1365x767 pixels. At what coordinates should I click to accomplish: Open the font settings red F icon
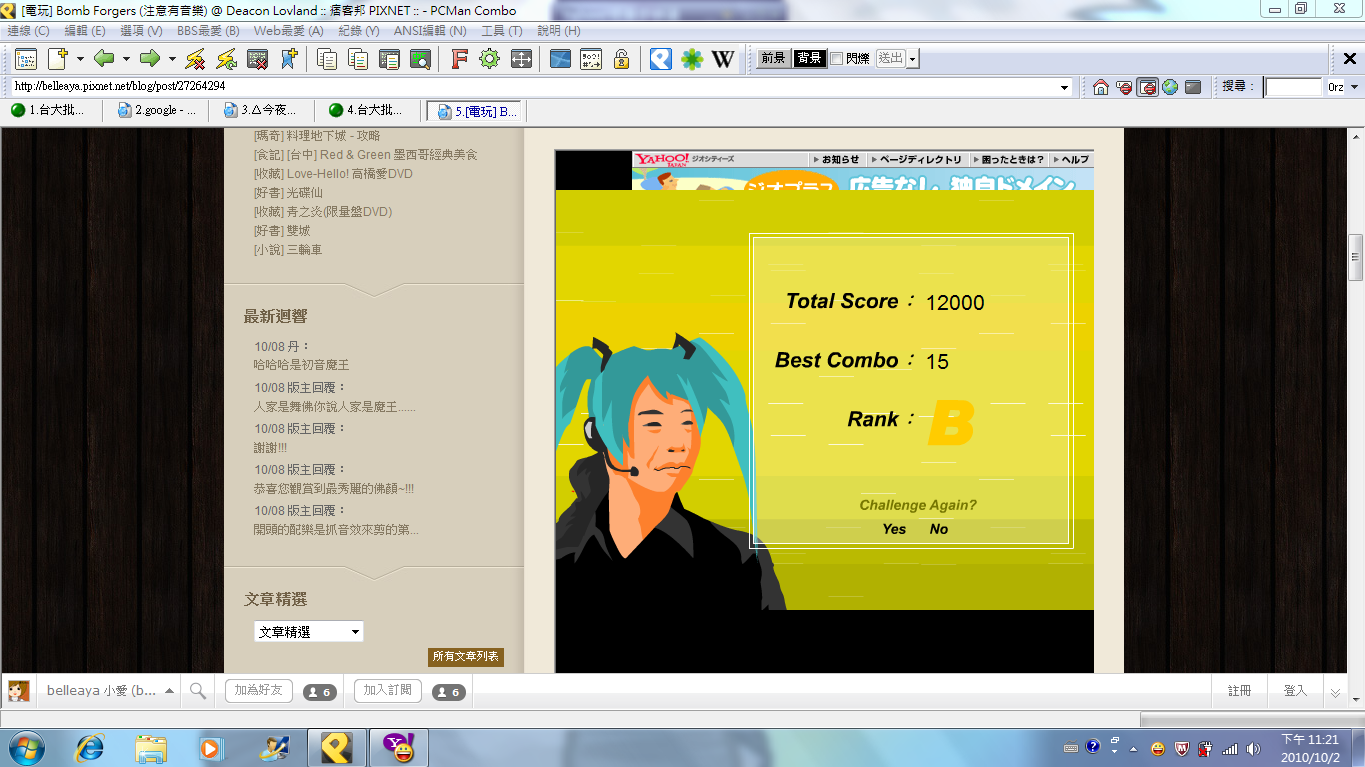(x=459, y=59)
